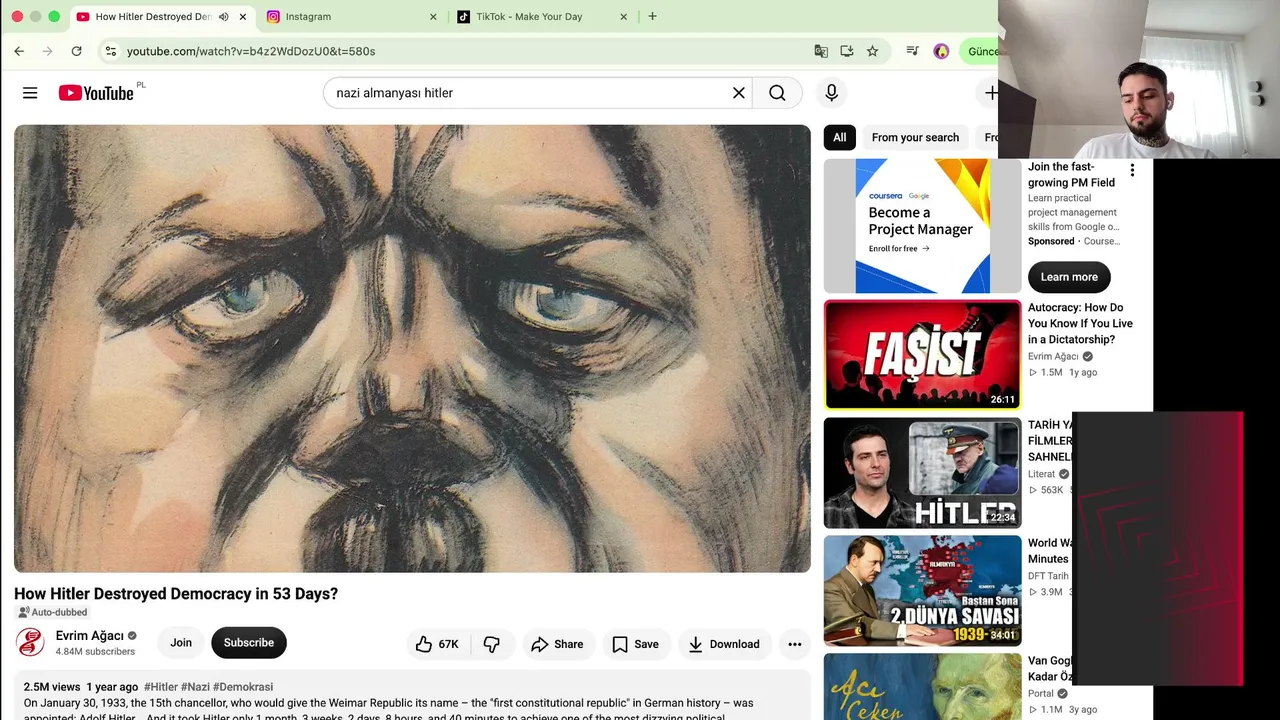Save the video to a playlist
Image resolution: width=1280 pixels, height=720 pixels.
tap(635, 644)
